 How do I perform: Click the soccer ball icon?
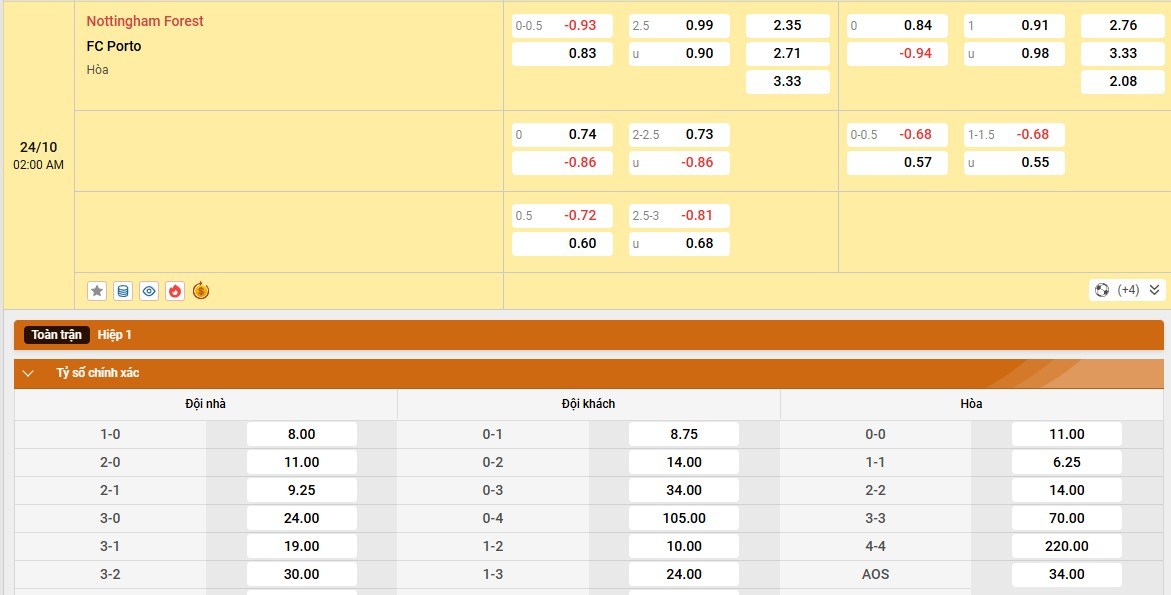[x=1102, y=290]
